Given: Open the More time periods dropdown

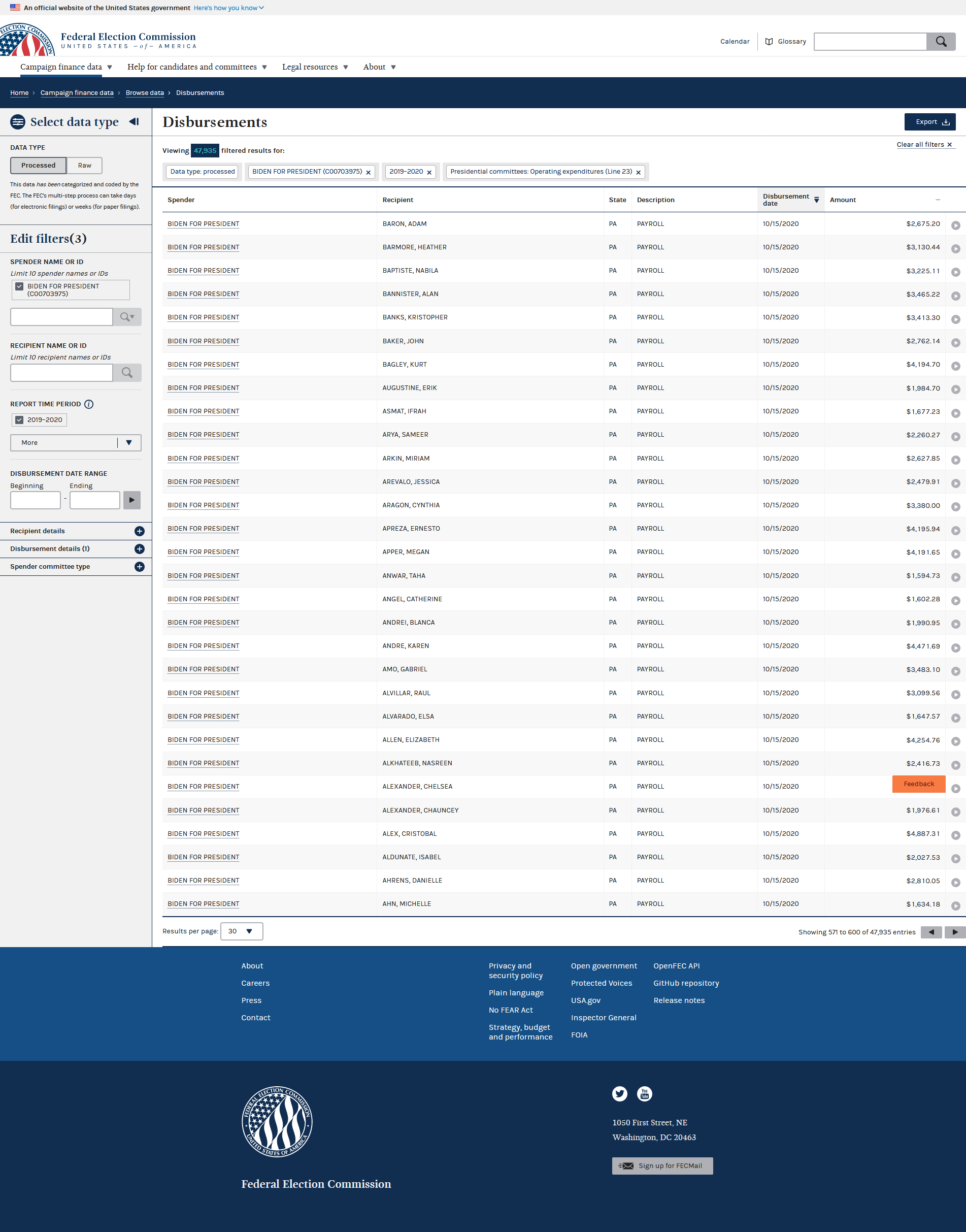Looking at the screenshot, I should (76, 442).
